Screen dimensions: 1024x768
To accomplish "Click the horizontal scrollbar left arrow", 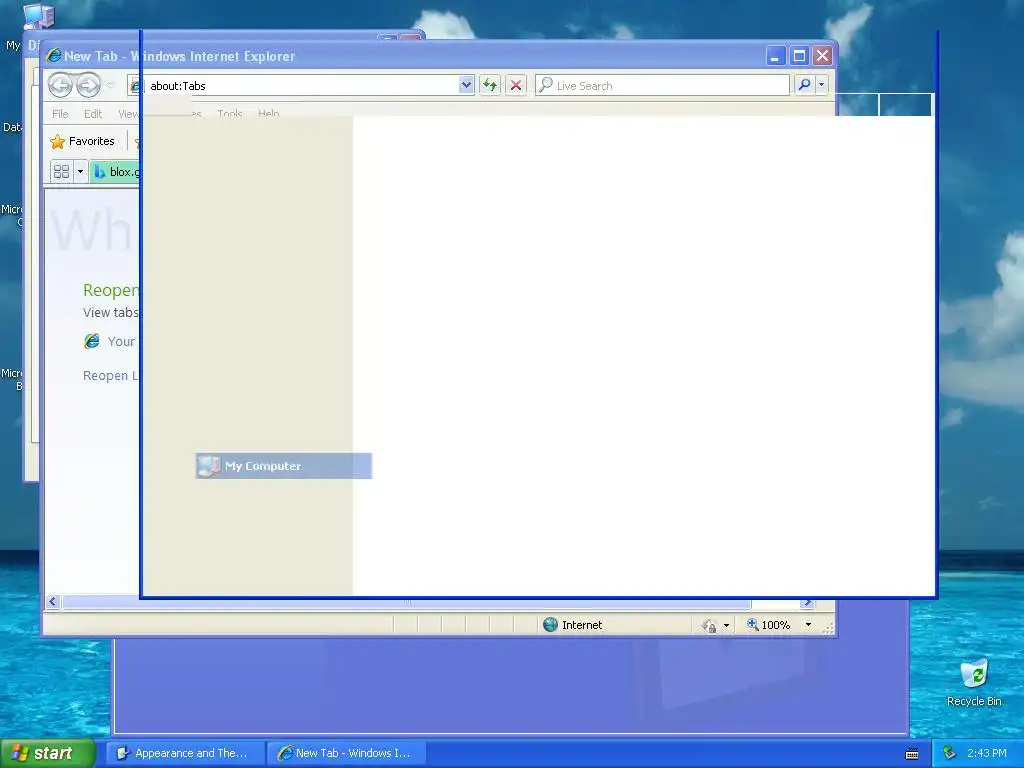I will coord(53,602).
